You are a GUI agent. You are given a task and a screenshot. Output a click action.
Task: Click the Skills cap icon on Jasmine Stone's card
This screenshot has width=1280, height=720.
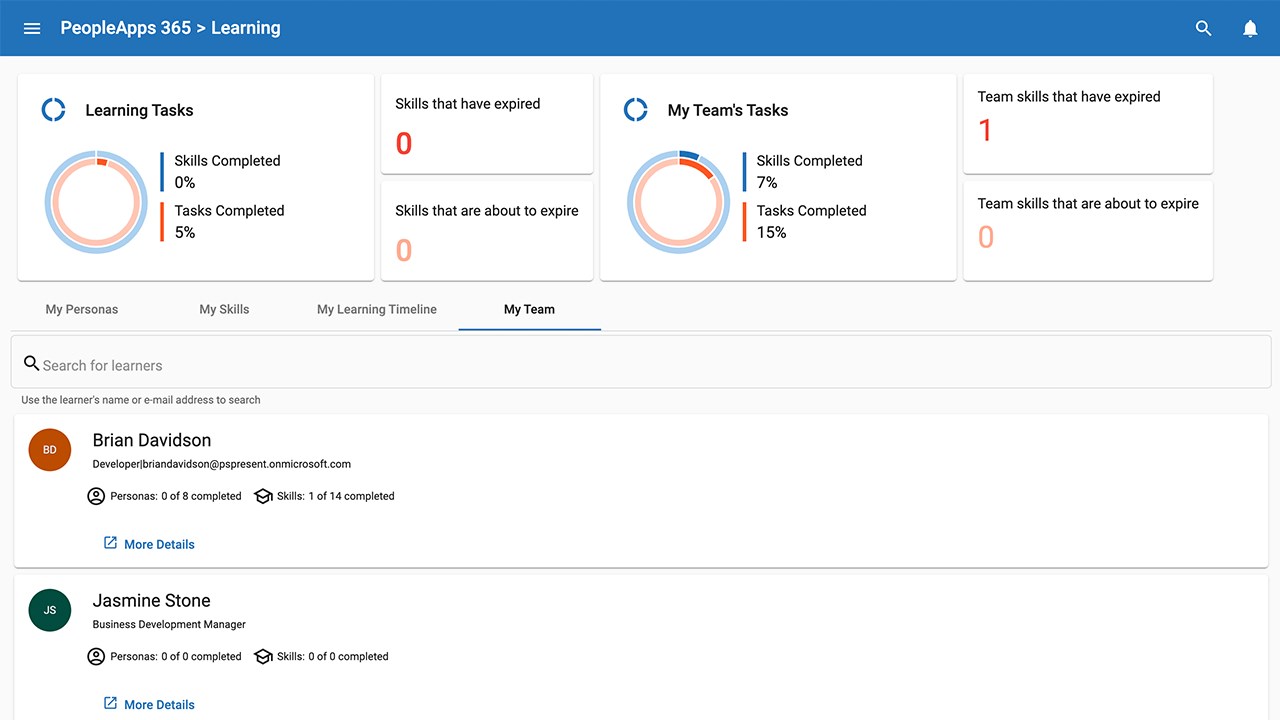[x=263, y=656]
